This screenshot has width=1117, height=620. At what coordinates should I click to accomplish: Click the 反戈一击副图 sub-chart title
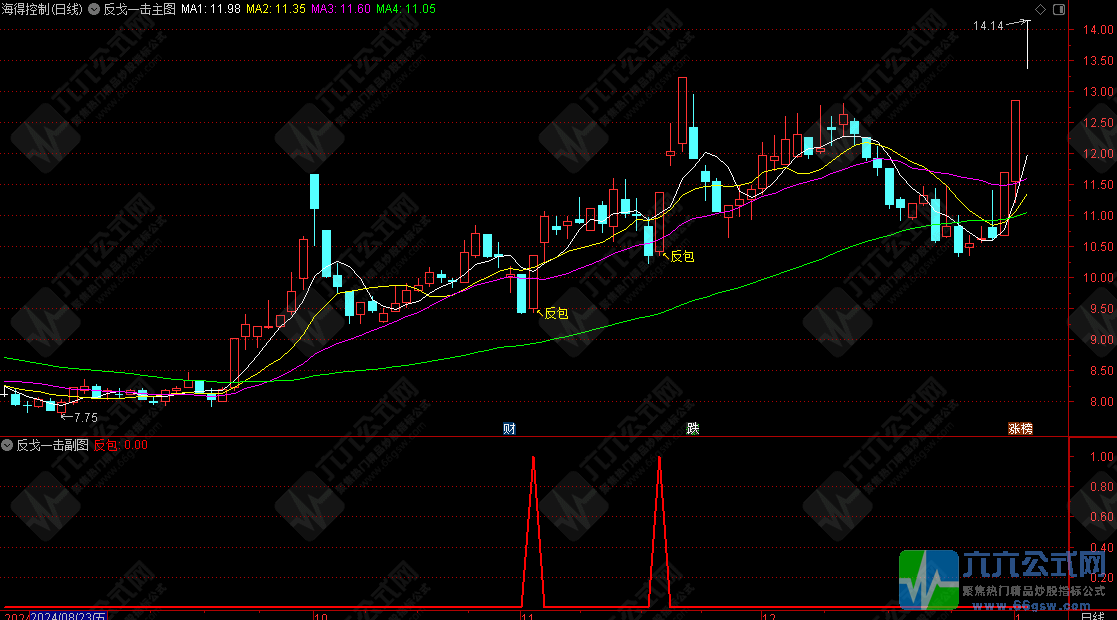[x=52, y=445]
